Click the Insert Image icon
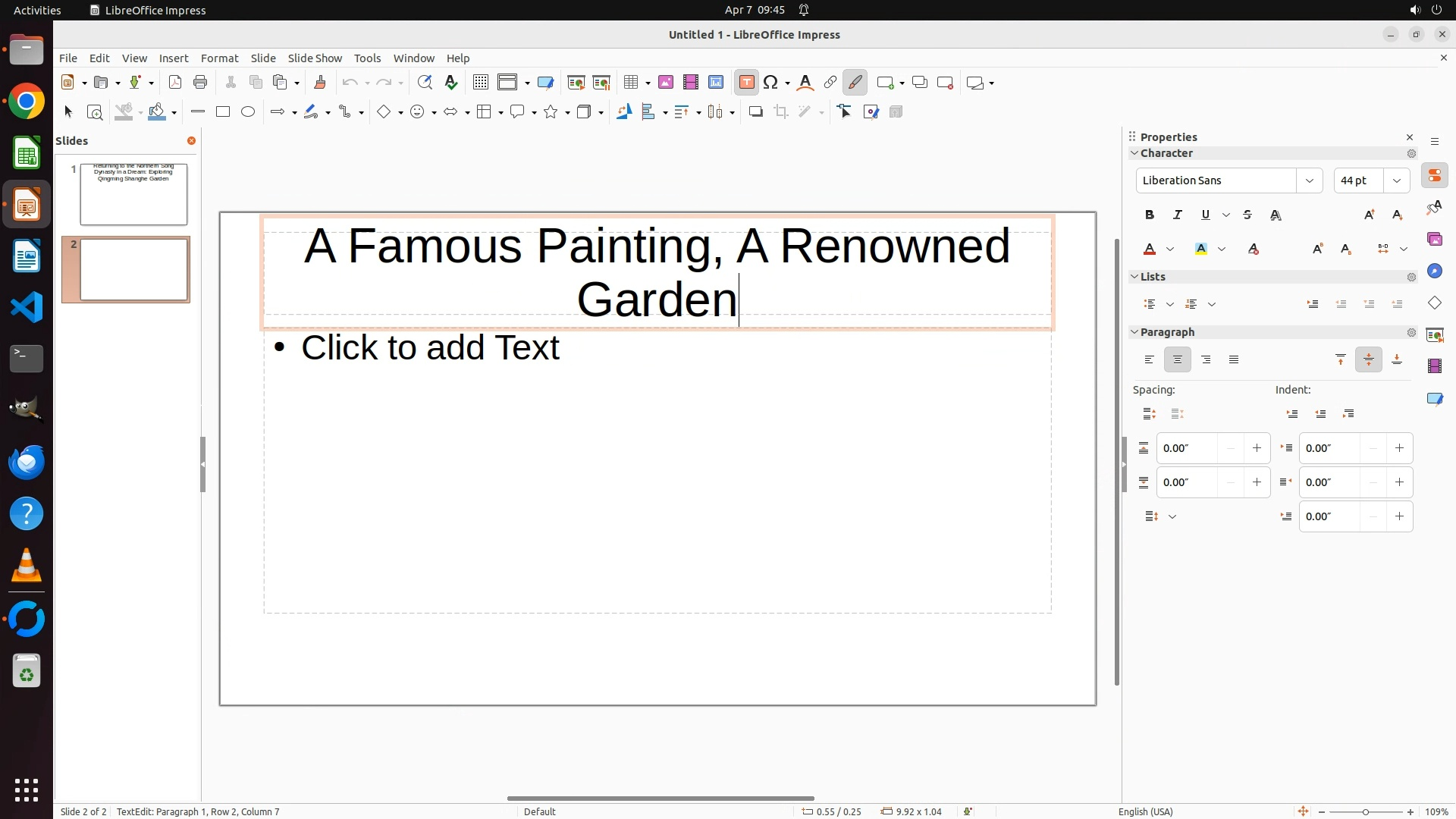 pos(666,83)
